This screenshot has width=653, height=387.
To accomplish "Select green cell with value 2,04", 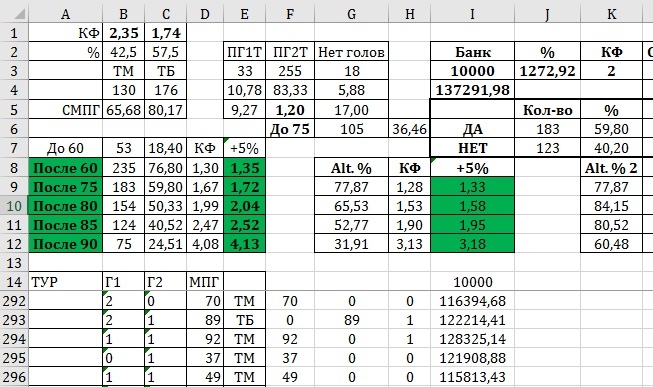I will (244, 206).
